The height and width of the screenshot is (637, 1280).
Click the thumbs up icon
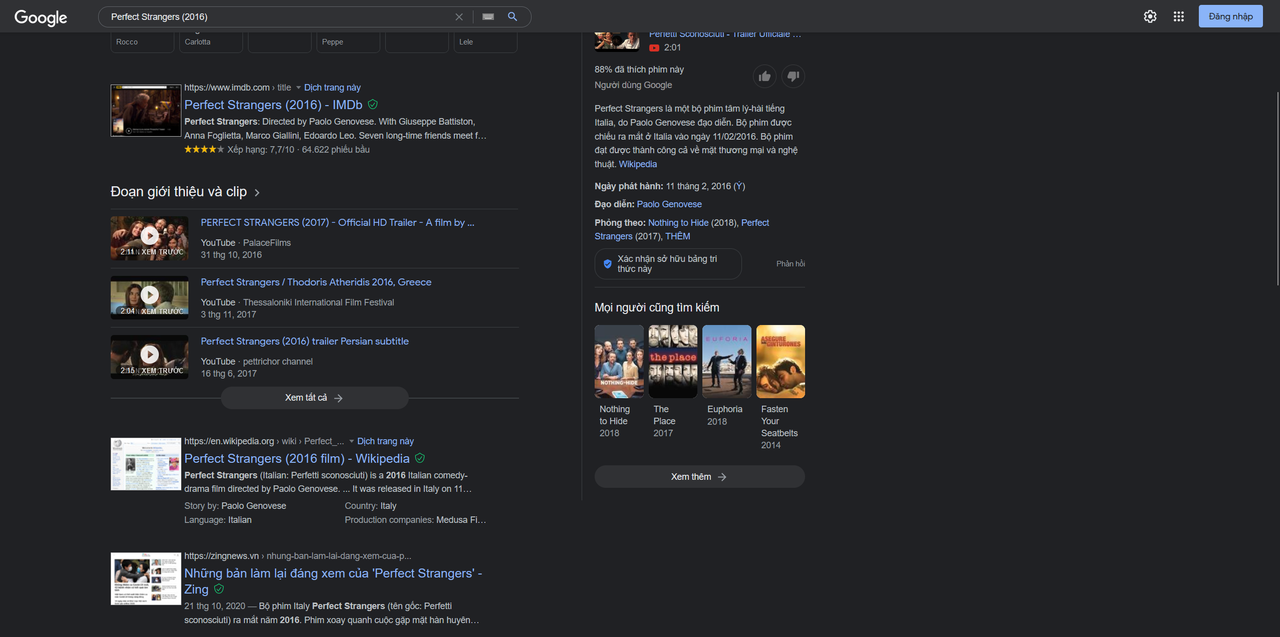point(765,76)
